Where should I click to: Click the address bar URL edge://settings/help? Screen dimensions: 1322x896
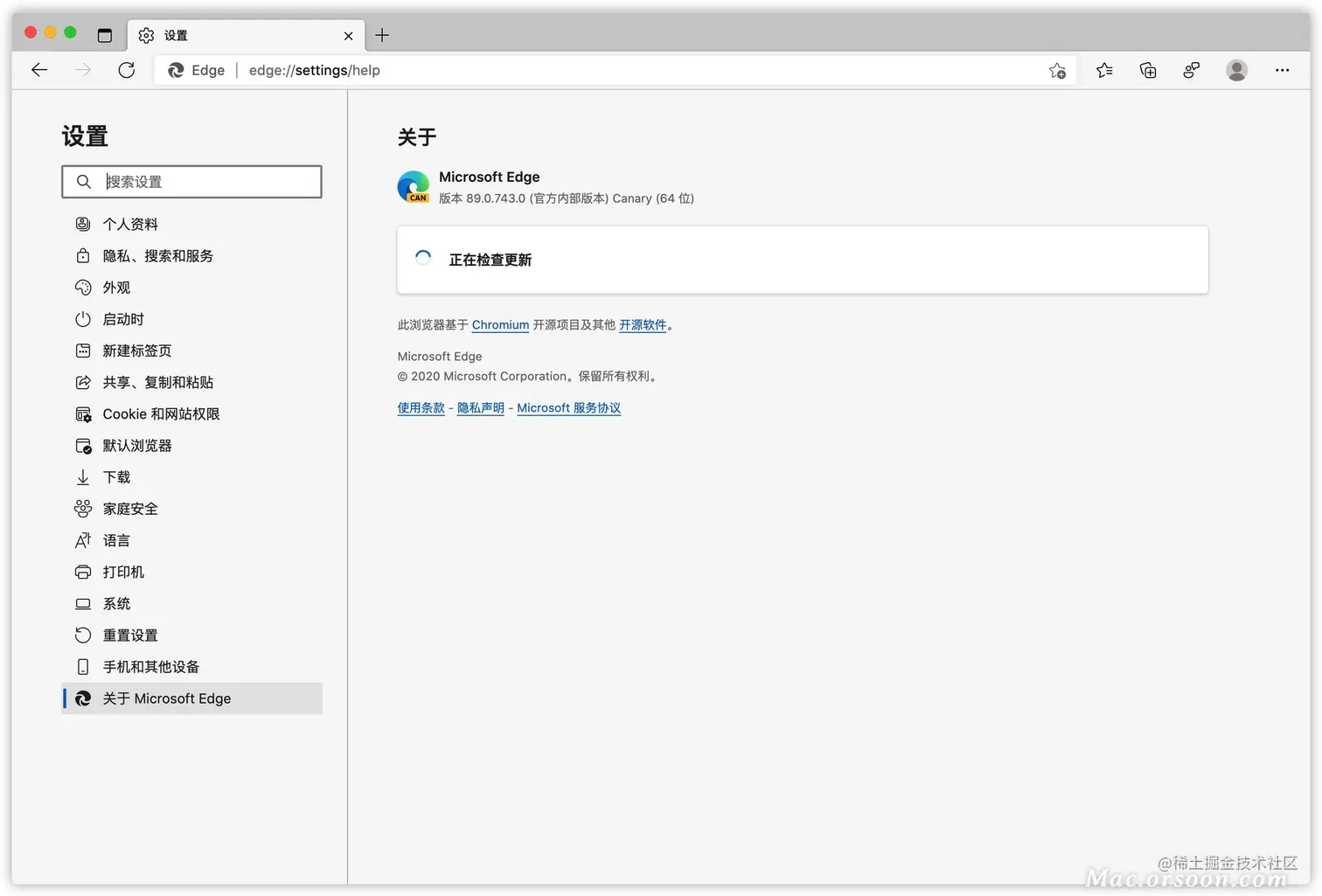[x=315, y=70]
